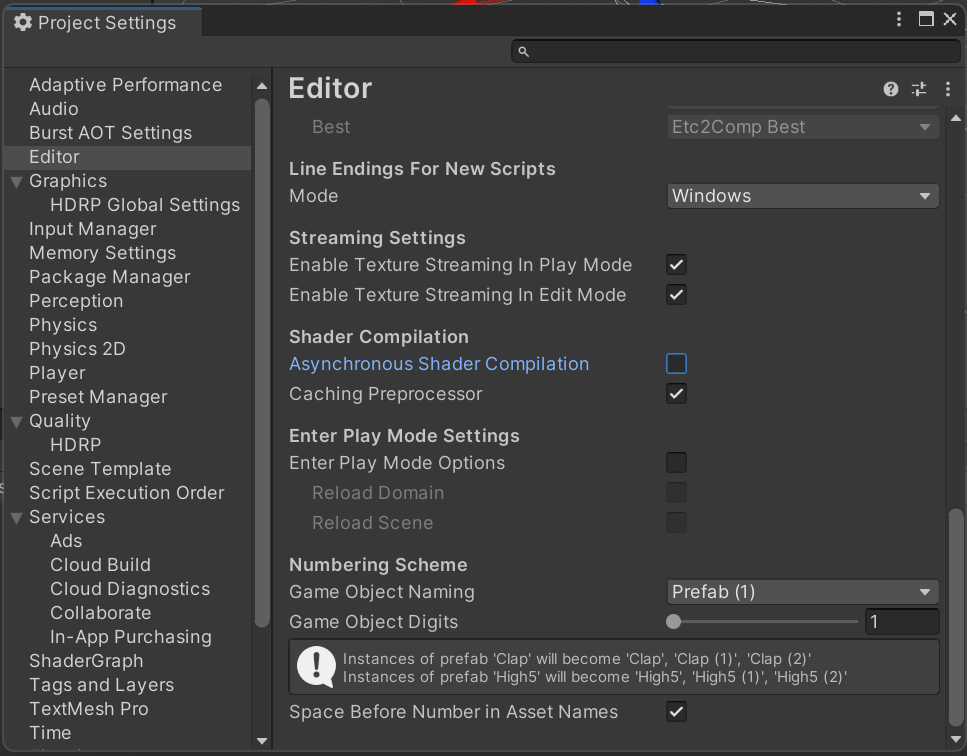Screen dimensions: 967x756
Task: Click the gear icon on Project Settings tab
Action: 23,23
